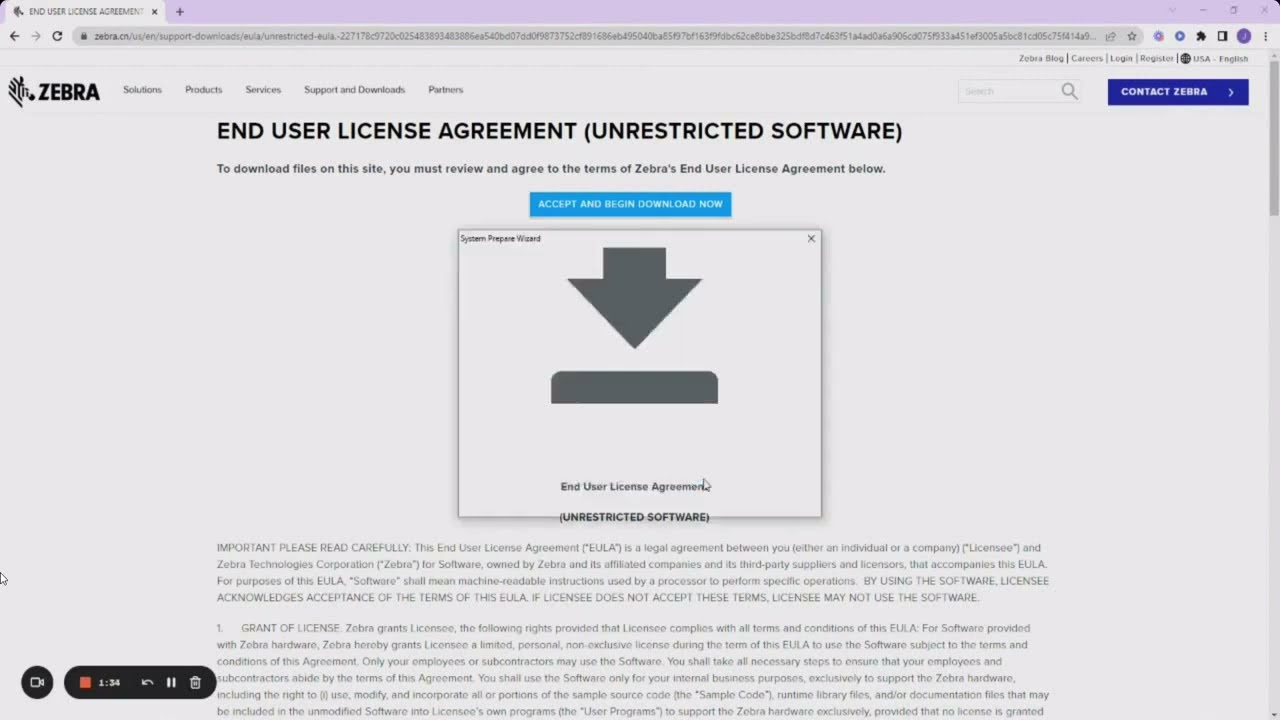Stop recording with the red square

(85, 682)
